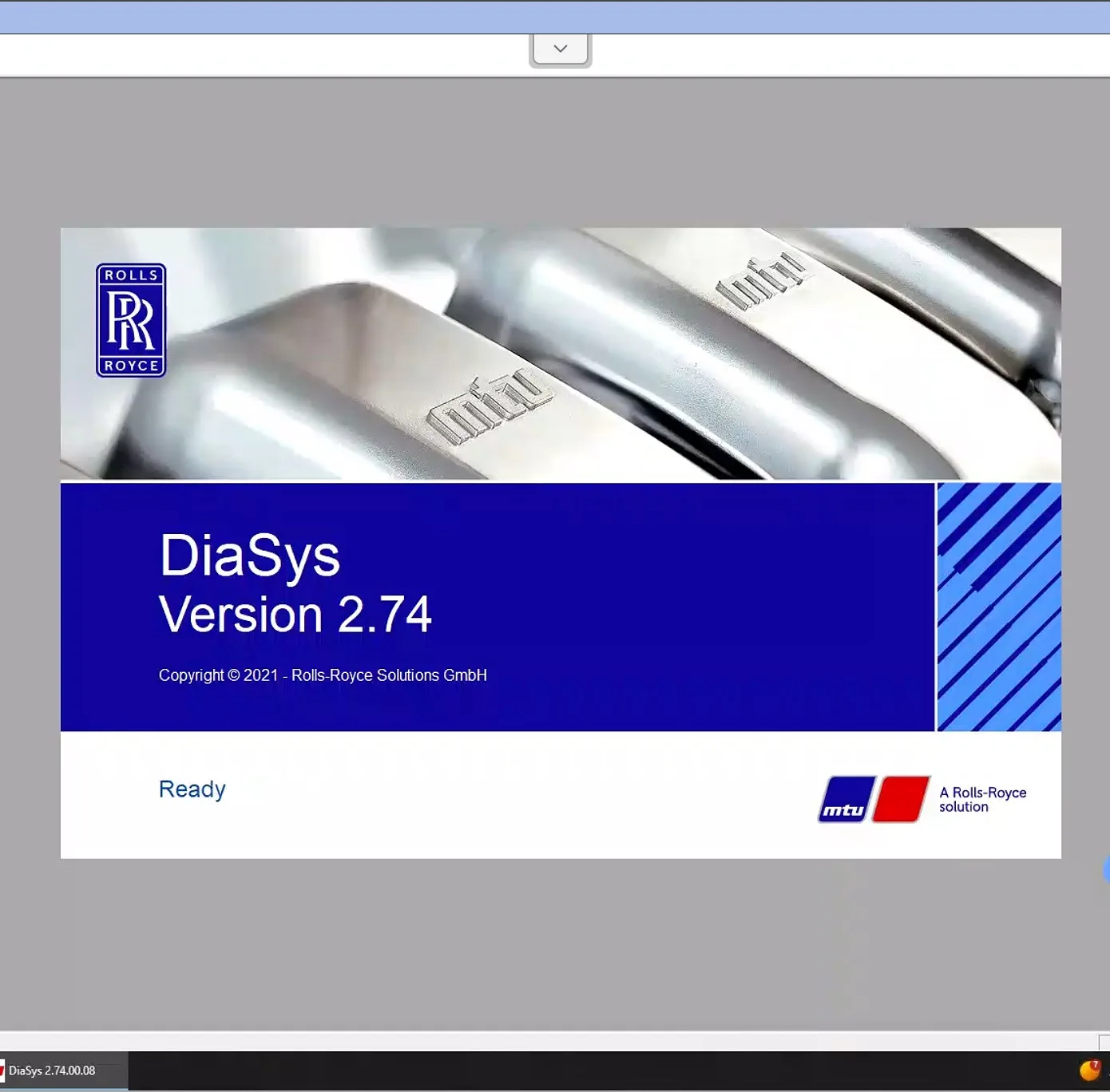1110x1092 pixels.
Task: Expand the chevron pull-down tab at top
Action: 560,49
